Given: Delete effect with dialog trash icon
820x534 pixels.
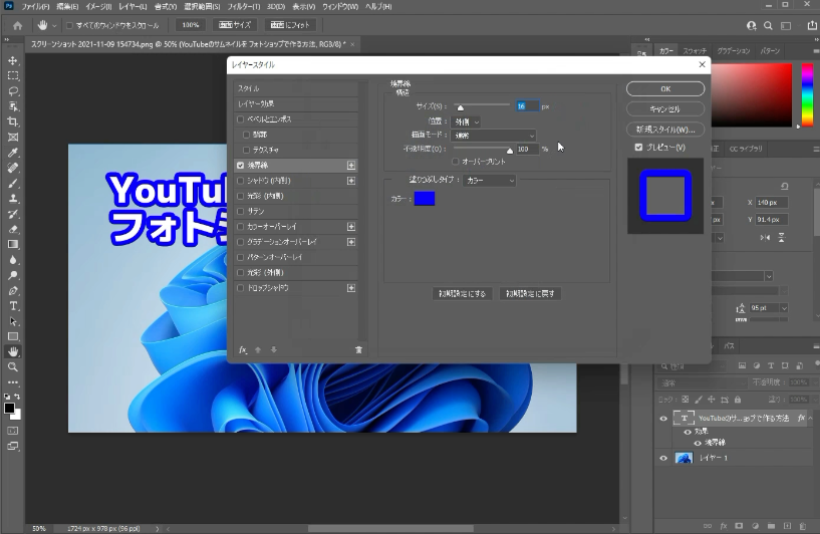Looking at the screenshot, I should click(359, 349).
